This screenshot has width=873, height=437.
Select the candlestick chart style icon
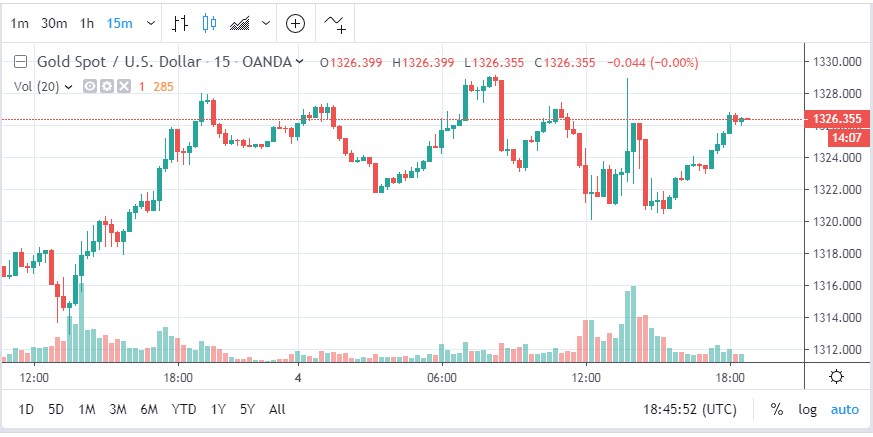pos(209,23)
